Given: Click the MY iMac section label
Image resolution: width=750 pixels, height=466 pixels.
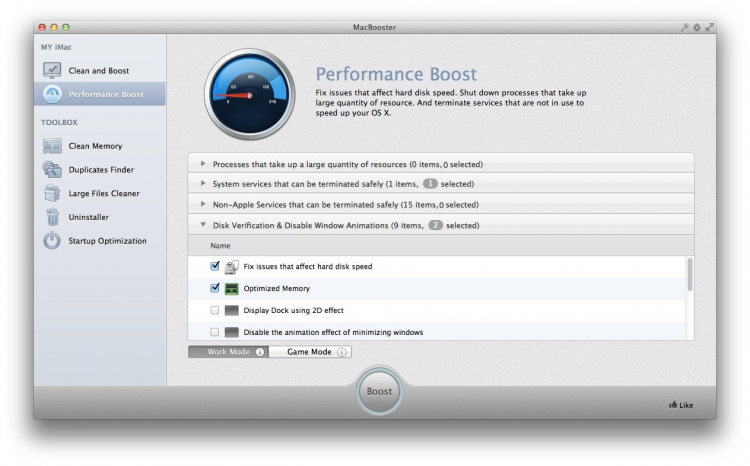Looking at the screenshot, I should 56,47.
